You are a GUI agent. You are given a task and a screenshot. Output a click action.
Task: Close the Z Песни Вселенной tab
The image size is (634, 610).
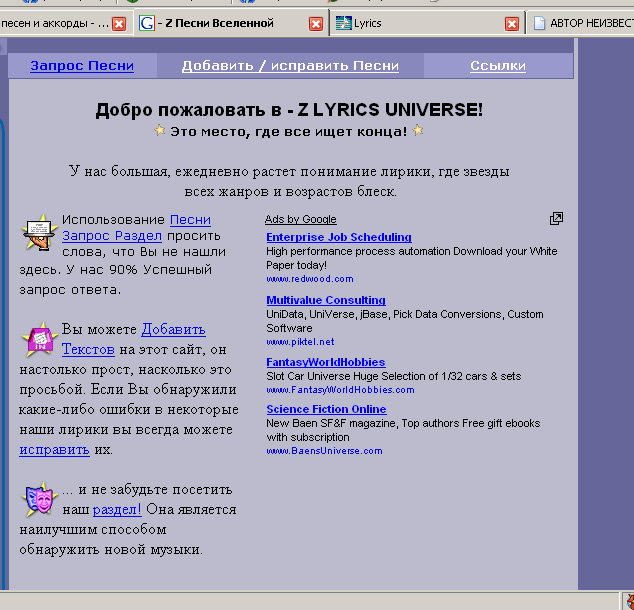tap(316, 24)
